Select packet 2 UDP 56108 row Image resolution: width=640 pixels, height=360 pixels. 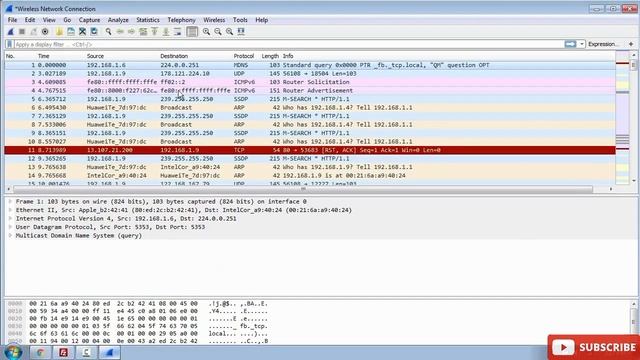[310, 73]
